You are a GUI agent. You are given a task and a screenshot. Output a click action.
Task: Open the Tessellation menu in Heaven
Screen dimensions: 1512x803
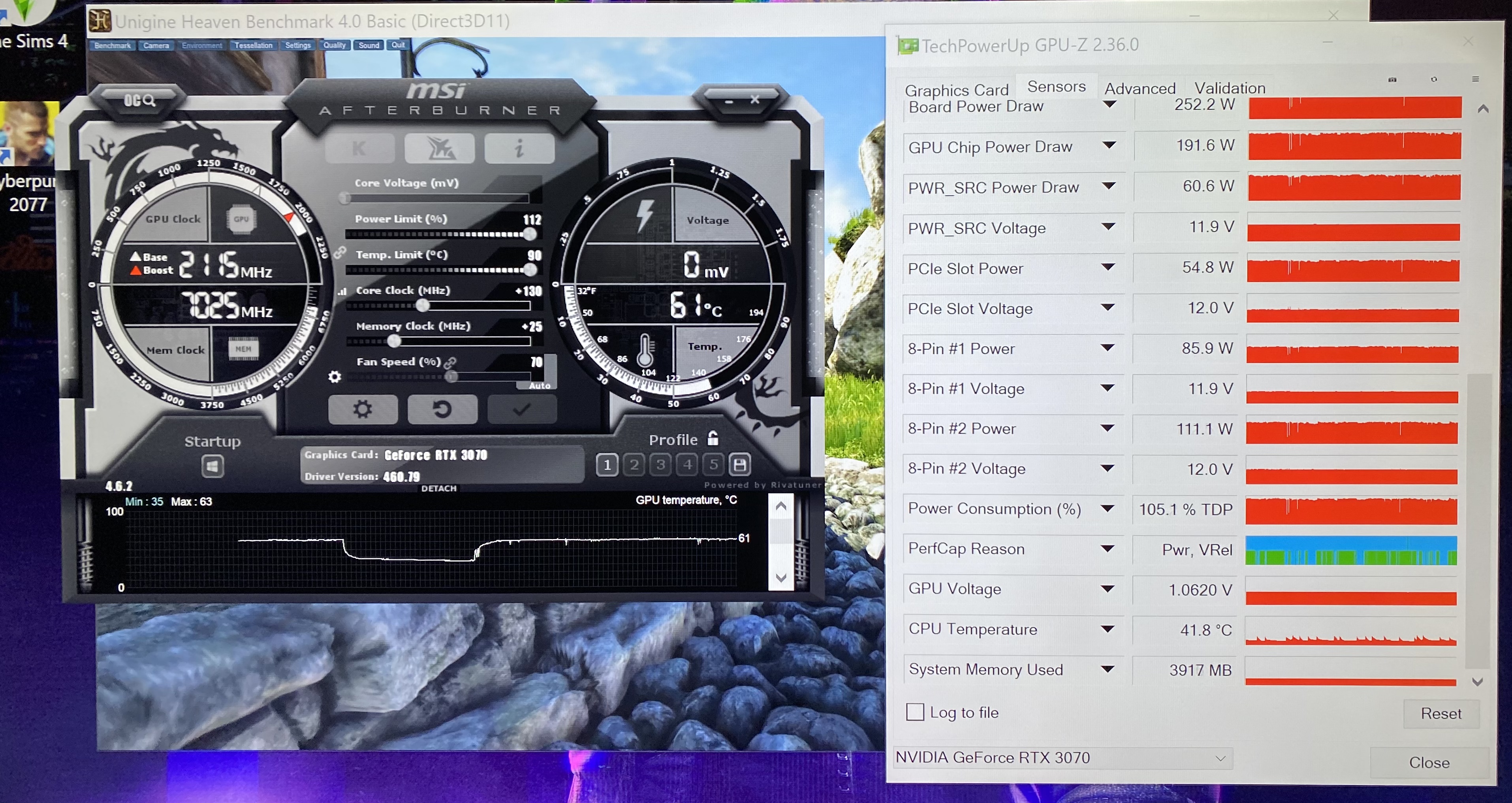(x=253, y=45)
